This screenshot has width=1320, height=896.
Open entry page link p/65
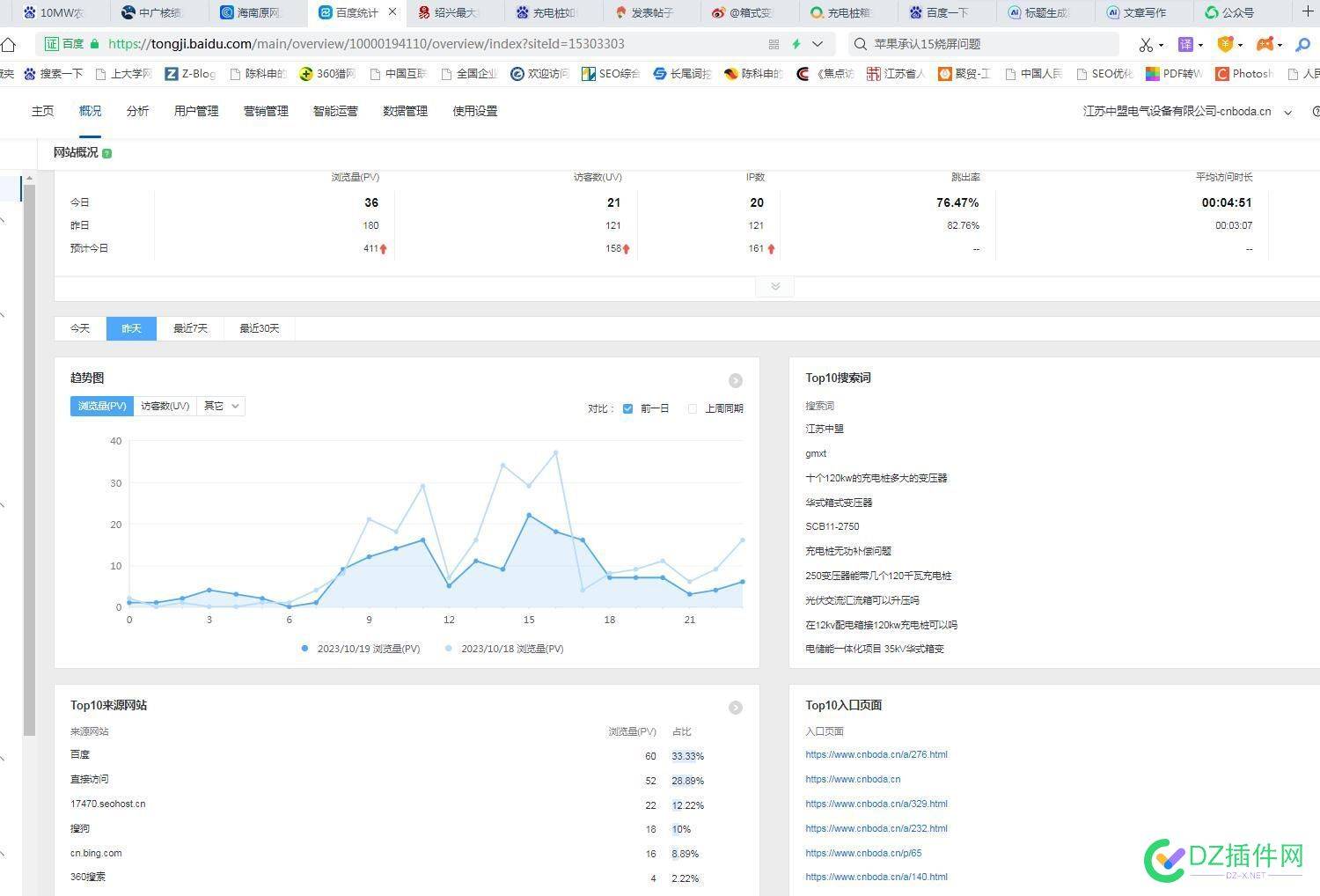coord(863,853)
